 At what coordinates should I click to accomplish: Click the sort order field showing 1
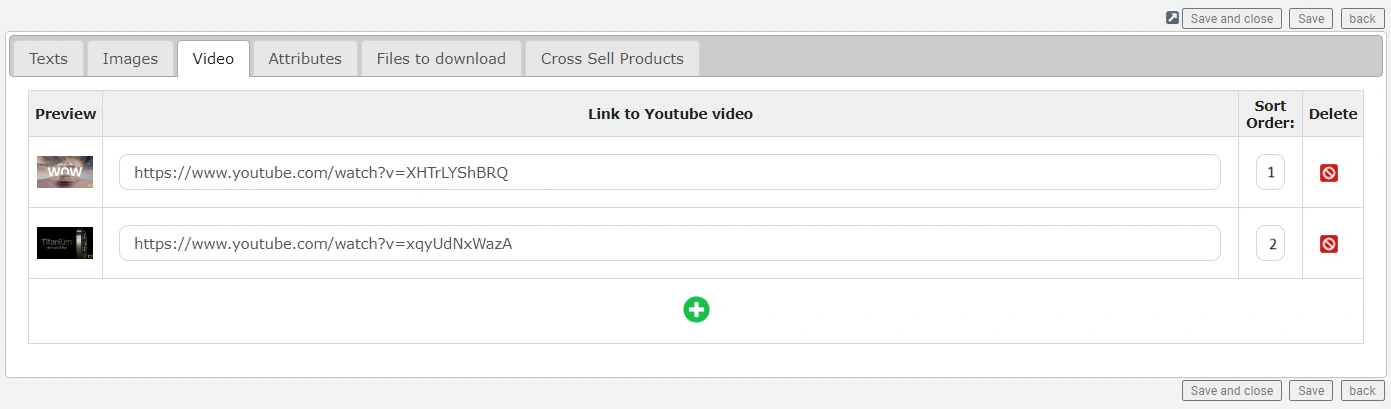(x=1270, y=173)
